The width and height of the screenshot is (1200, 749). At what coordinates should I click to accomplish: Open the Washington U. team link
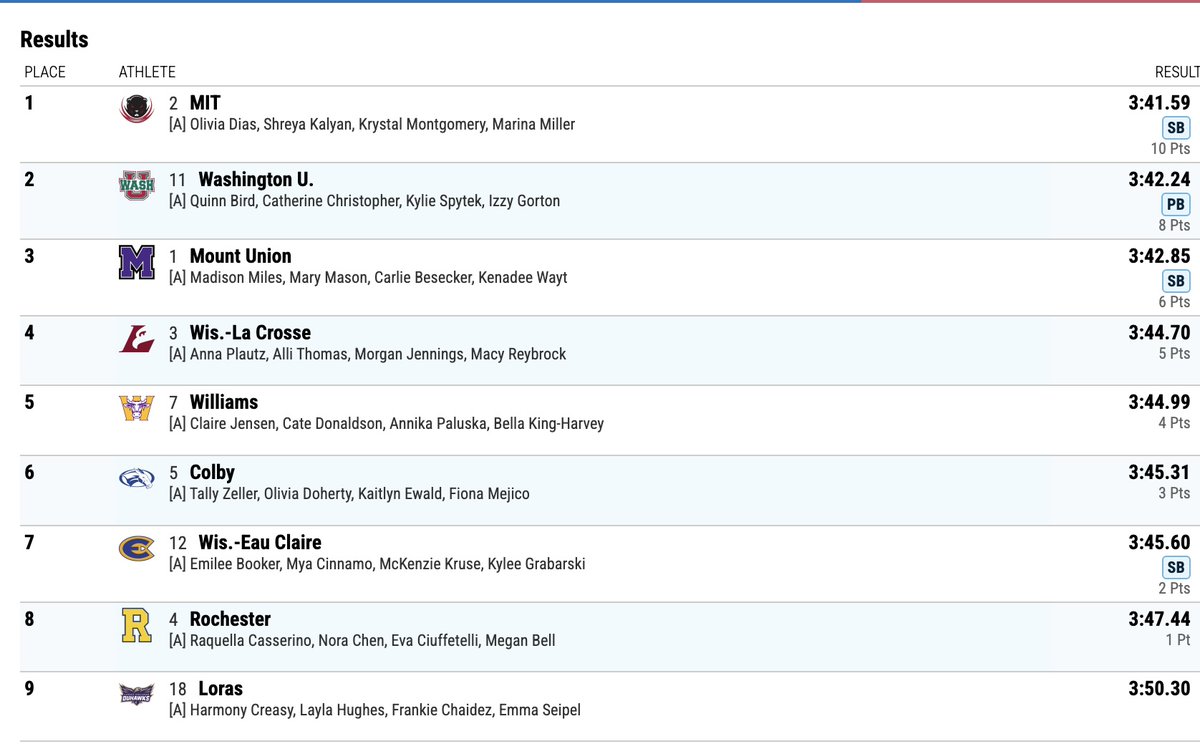[x=256, y=179]
